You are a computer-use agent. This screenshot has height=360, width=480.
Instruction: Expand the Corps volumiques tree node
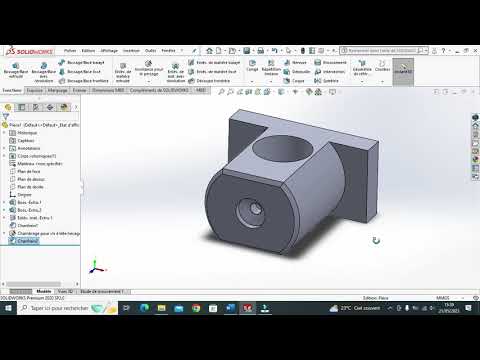pos(4,156)
